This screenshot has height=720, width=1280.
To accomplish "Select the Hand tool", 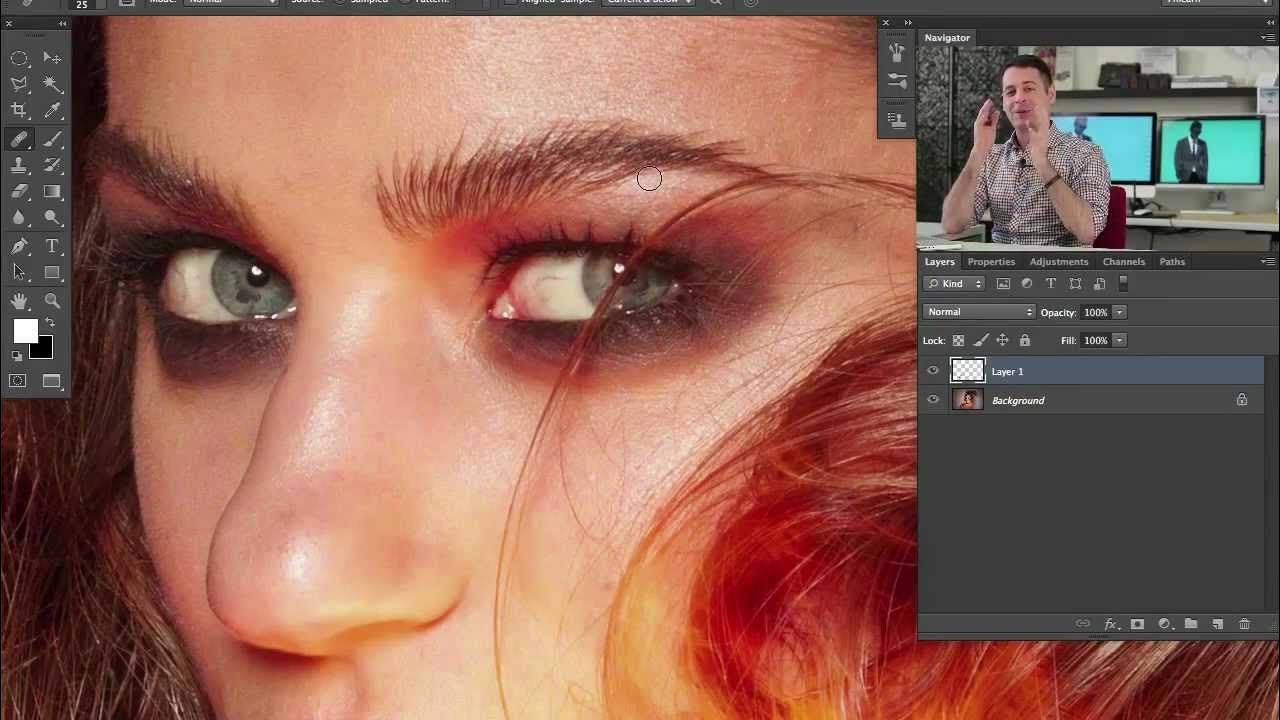I will pos(19,301).
